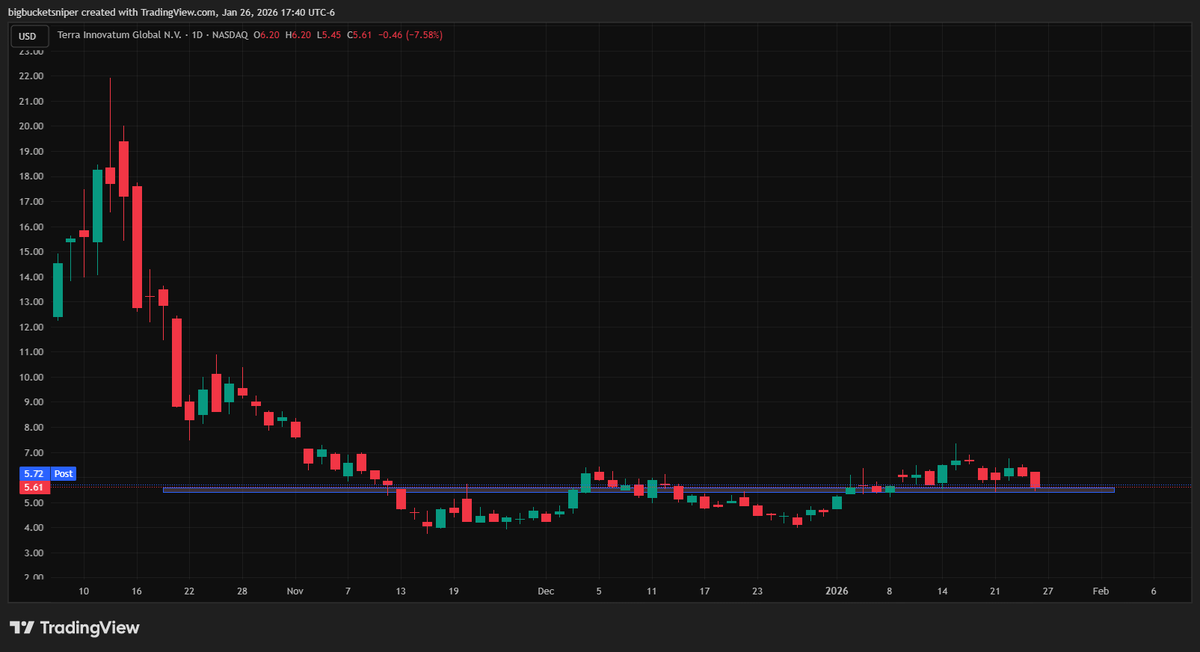This screenshot has width=1200, height=652.
Task: Click the 22.00 price axis label
Action: [31, 76]
